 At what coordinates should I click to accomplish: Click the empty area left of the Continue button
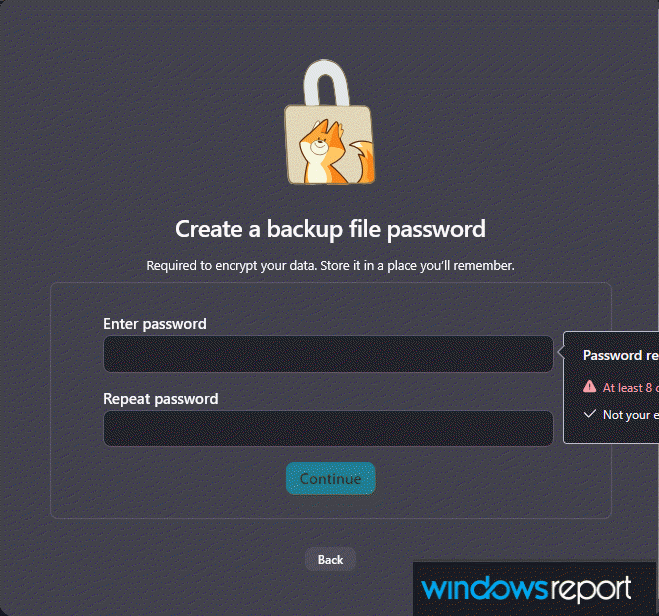coord(180,479)
